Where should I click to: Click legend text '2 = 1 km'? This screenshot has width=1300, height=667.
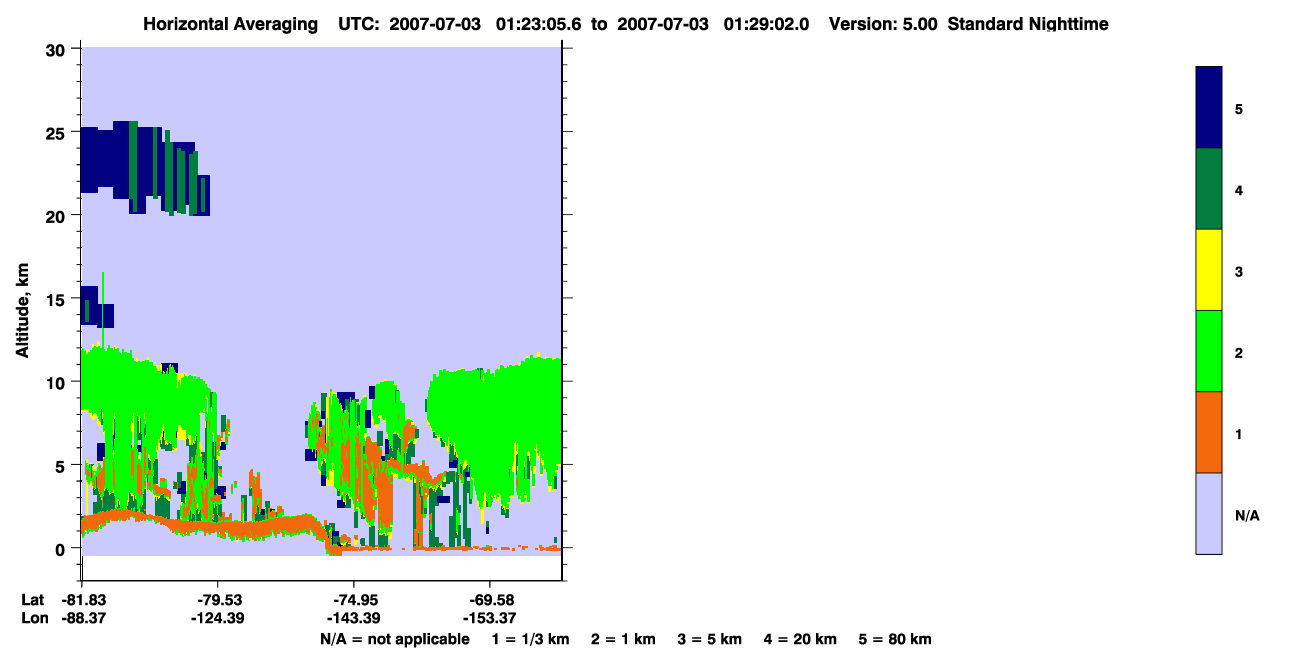point(623,639)
